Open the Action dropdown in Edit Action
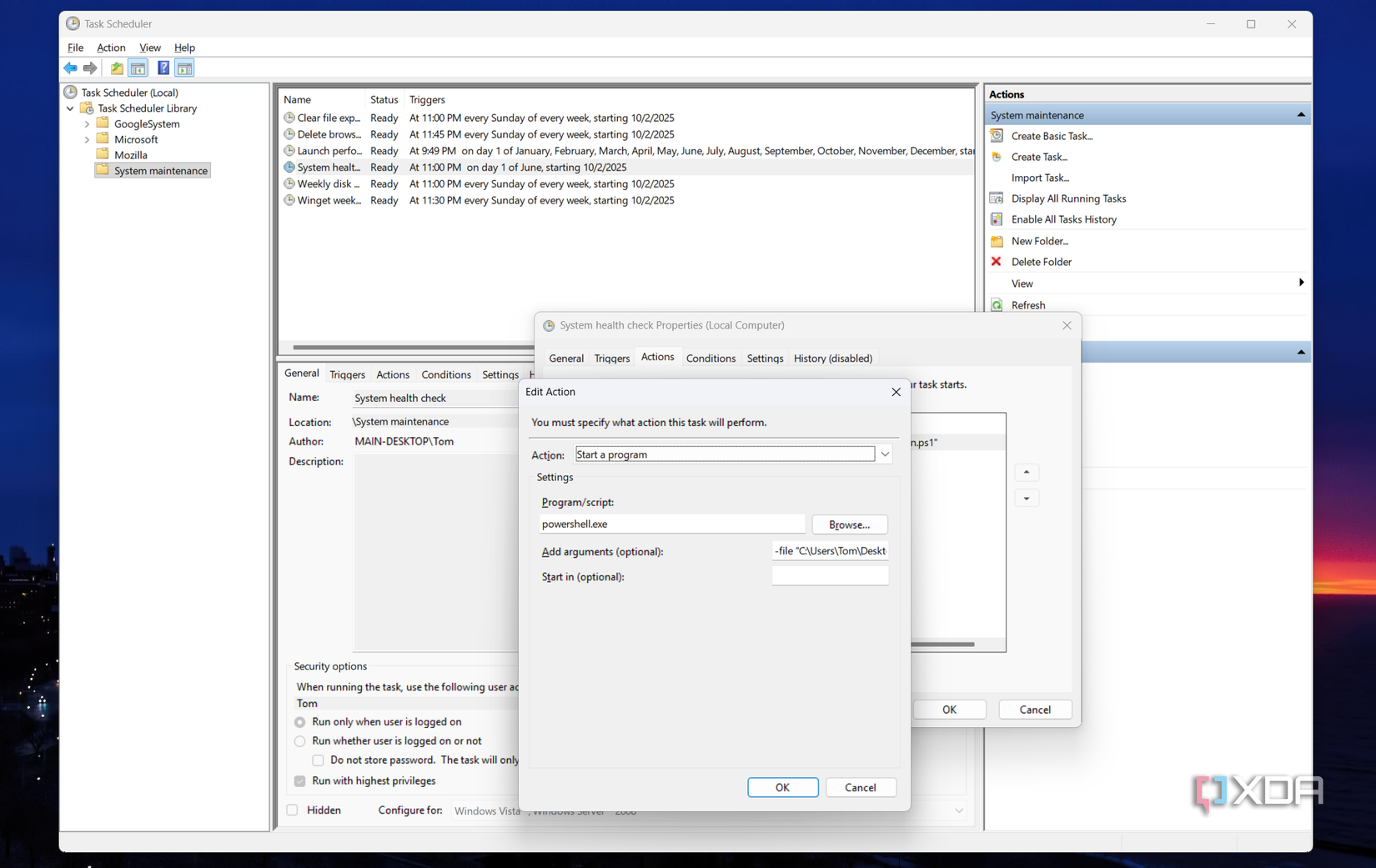This screenshot has width=1376, height=868. (x=885, y=454)
